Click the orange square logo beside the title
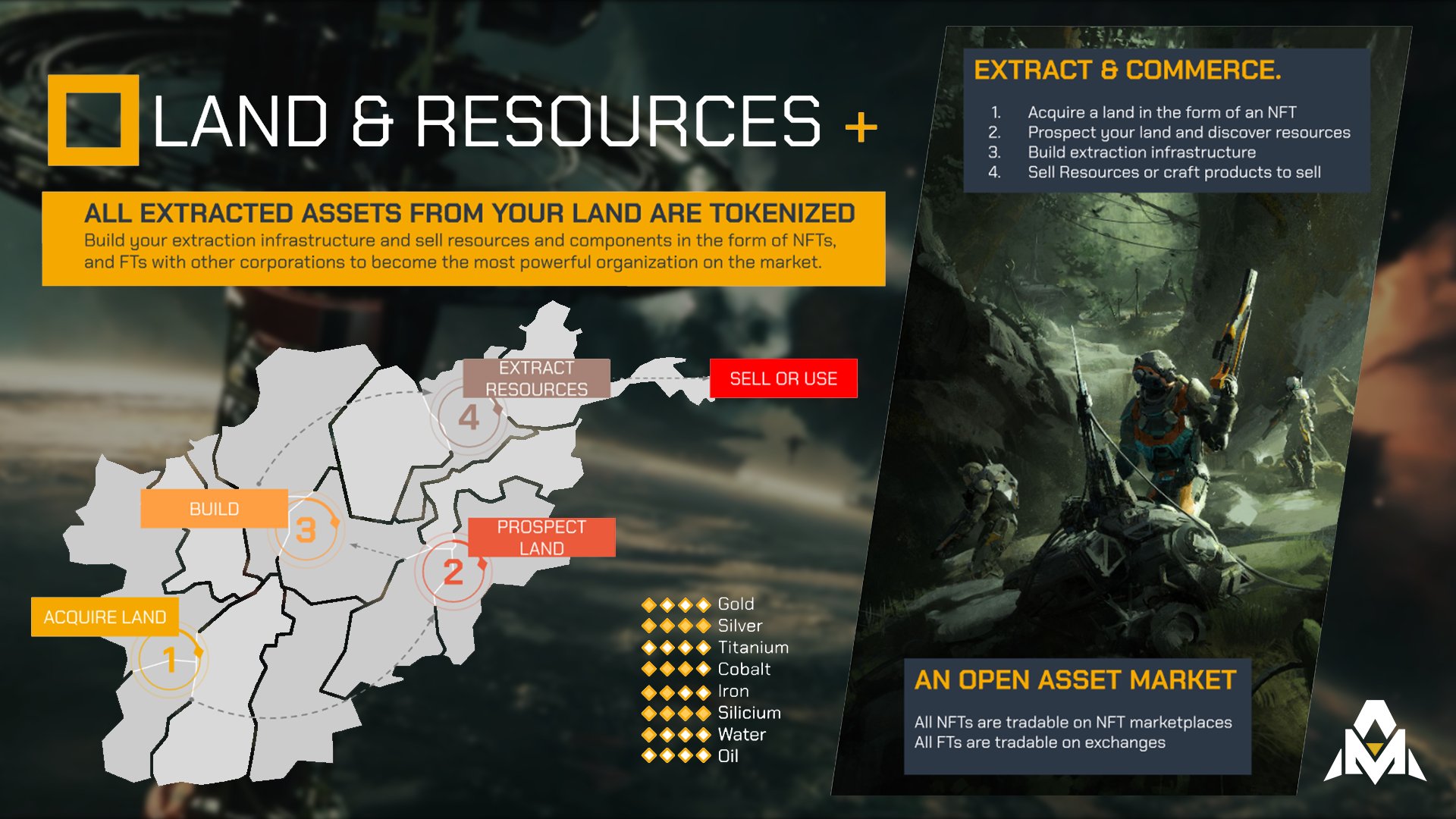Screen dimensions: 1456x819 click(93, 120)
